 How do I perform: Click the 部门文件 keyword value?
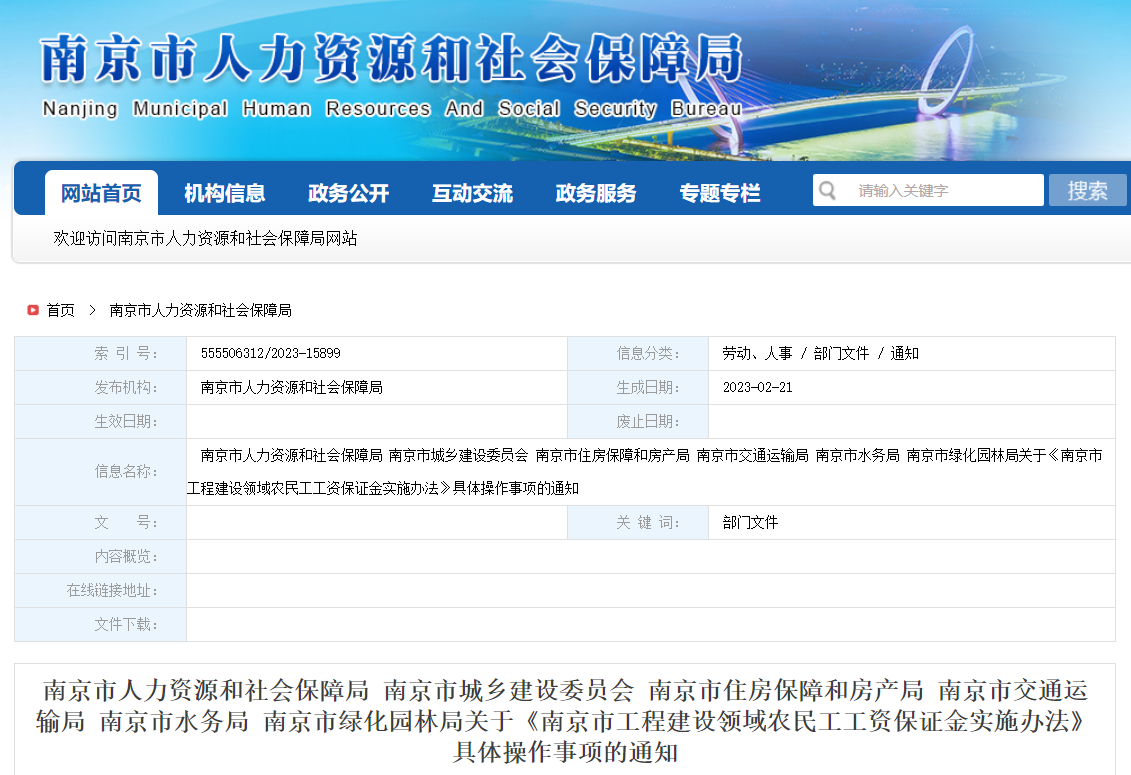(750, 523)
